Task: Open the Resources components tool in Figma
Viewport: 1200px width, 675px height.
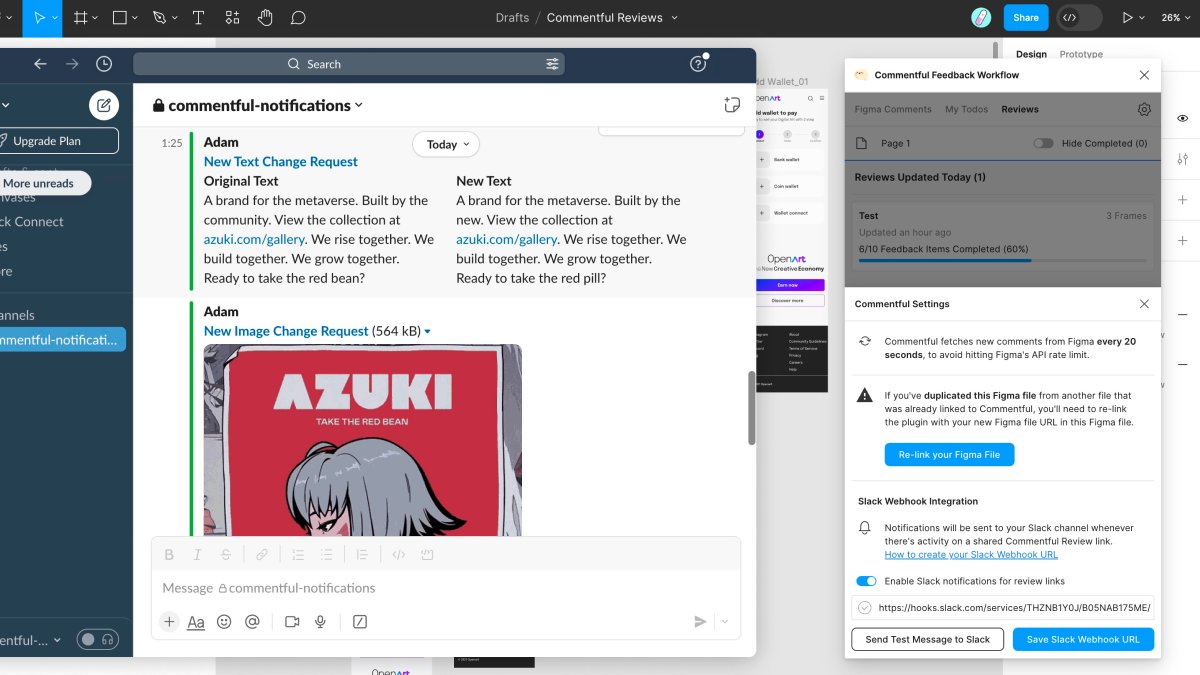Action: click(232, 18)
